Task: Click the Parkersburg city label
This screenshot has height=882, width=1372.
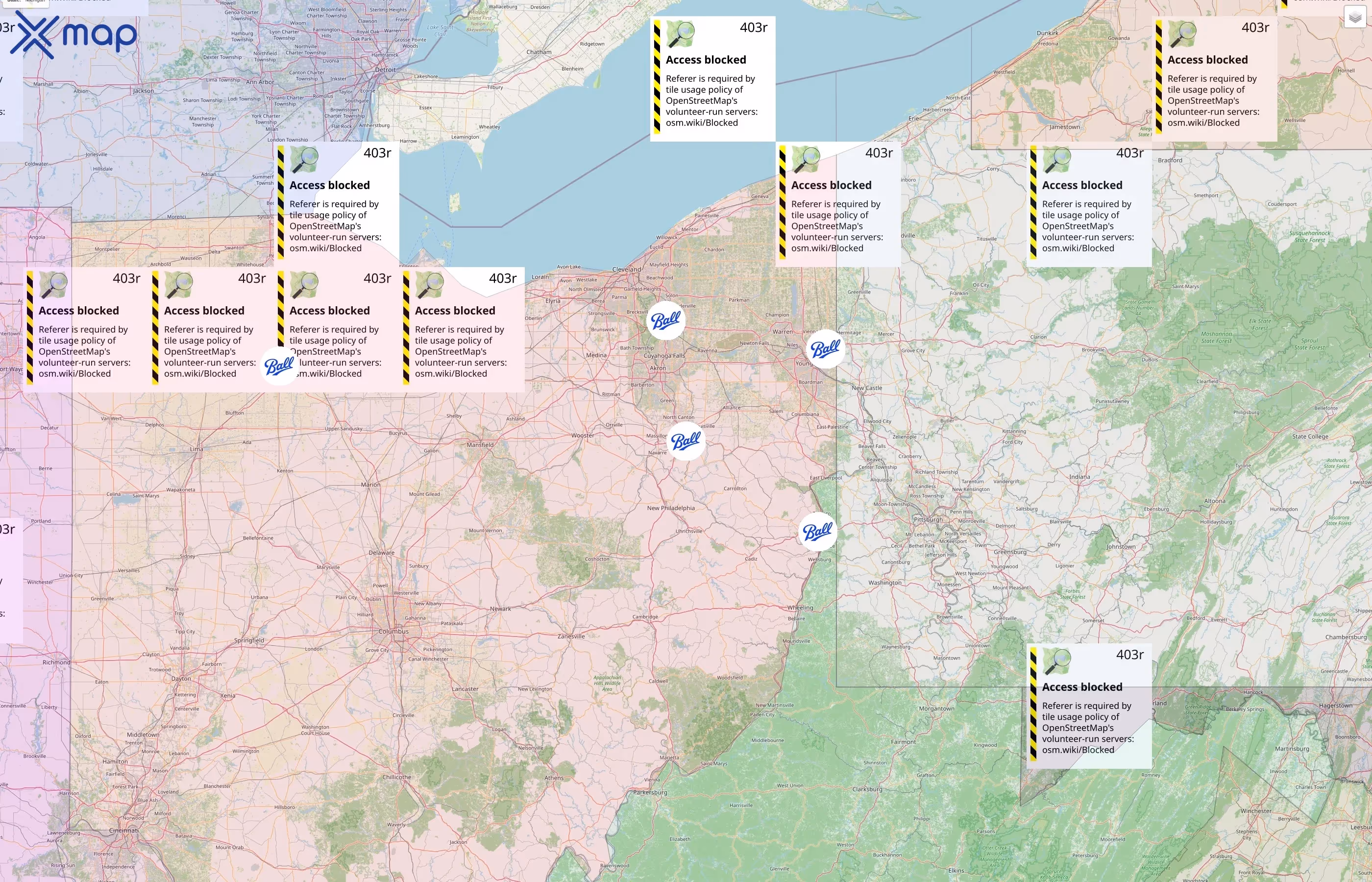Action: [x=650, y=793]
